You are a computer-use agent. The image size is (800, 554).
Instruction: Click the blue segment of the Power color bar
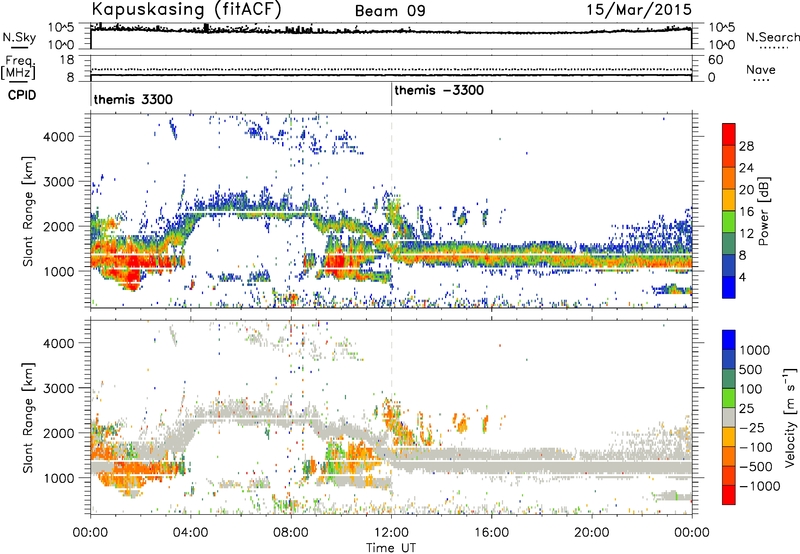coord(729,287)
